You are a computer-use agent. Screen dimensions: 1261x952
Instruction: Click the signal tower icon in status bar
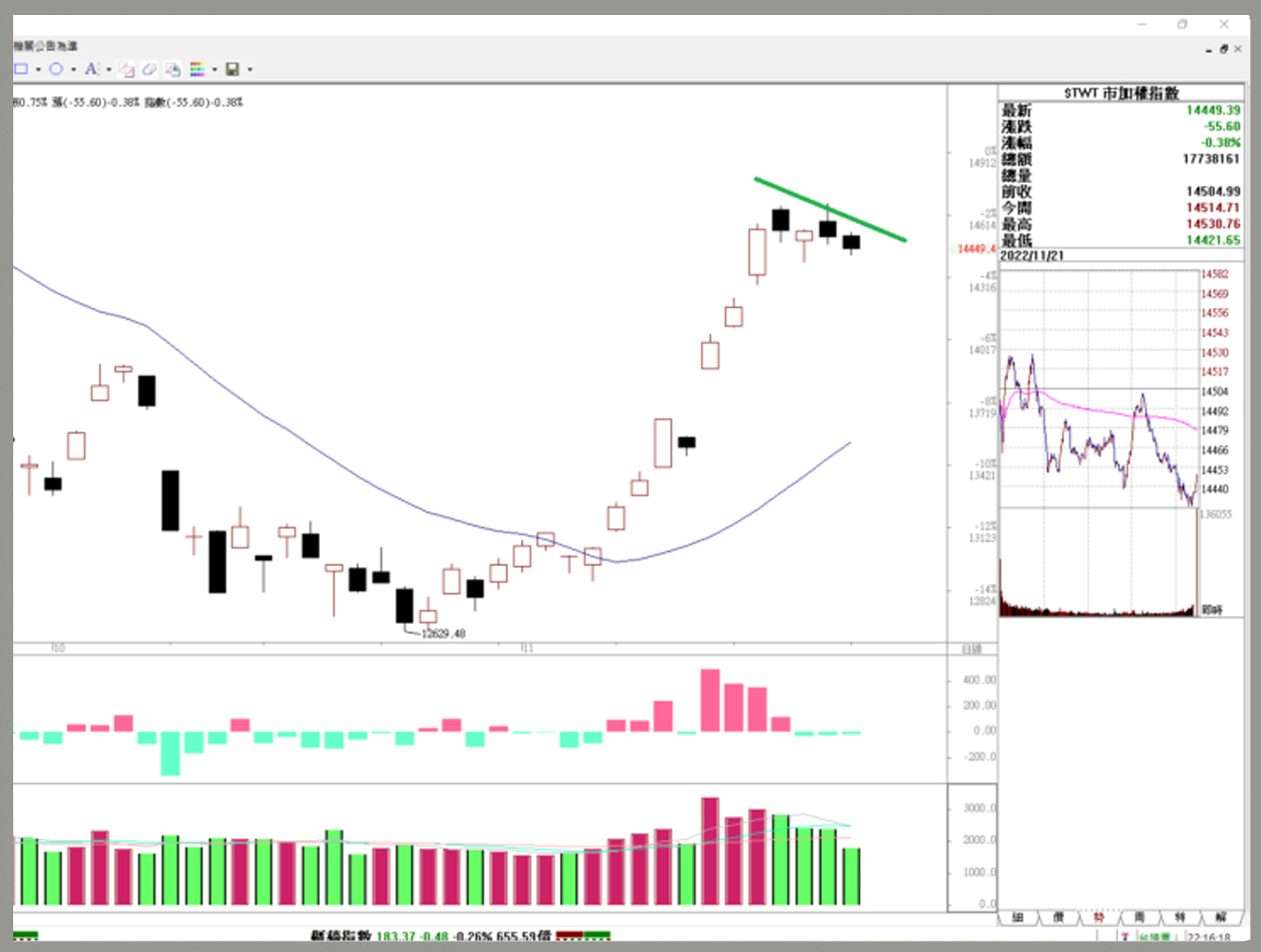click(x=1125, y=936)
